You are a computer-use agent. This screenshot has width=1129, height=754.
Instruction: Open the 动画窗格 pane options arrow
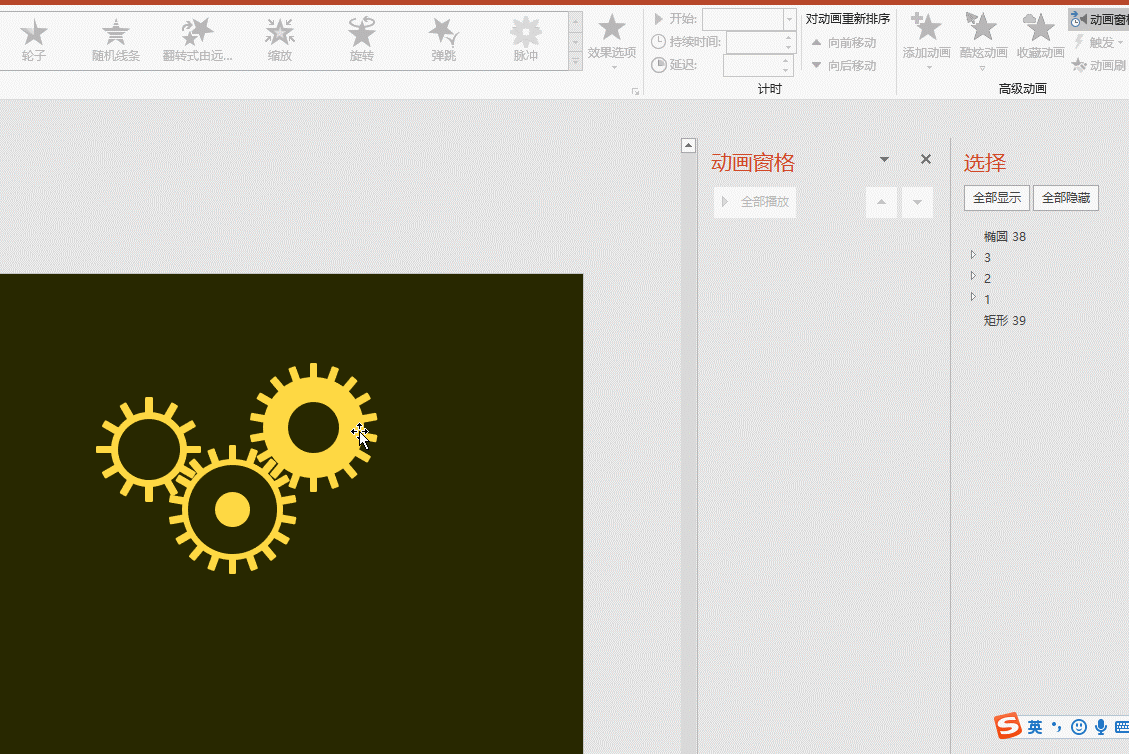click(884, 160)
